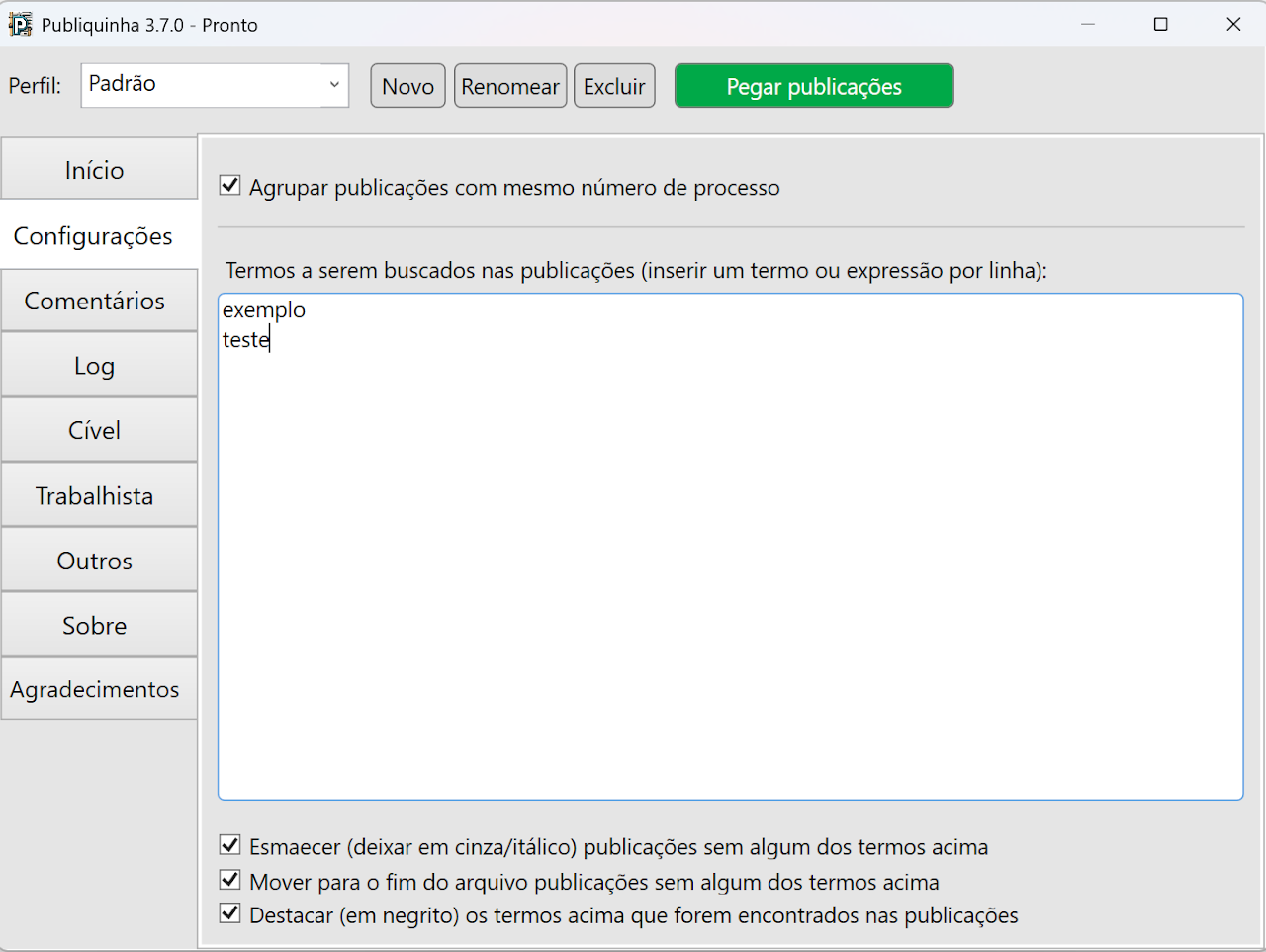Uncheck the Esmaecer publicações option

(x=229, y=844)
